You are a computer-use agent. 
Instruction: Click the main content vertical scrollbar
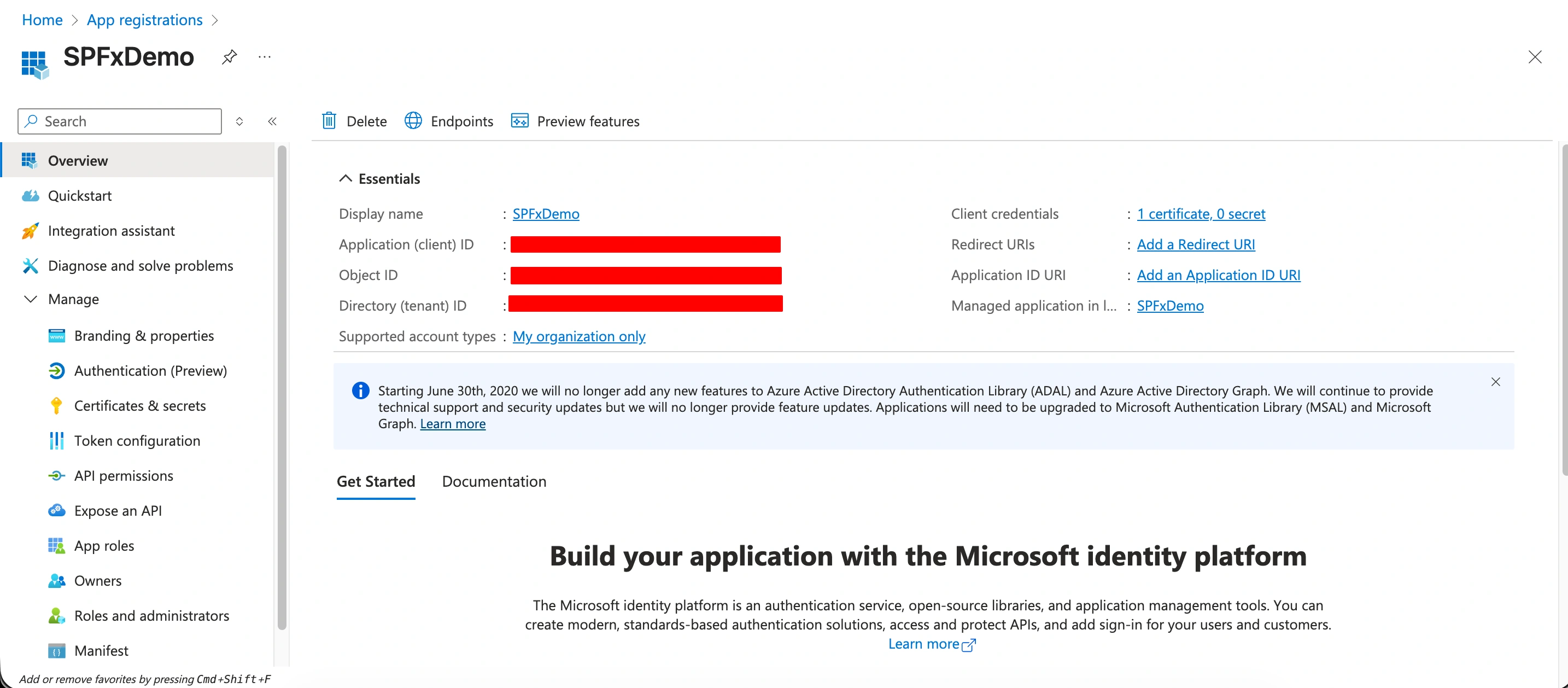1564,310
